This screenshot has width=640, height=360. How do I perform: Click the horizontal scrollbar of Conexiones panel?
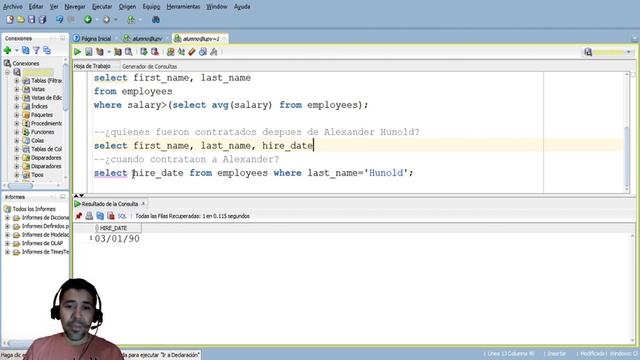click(x=20, y=186)
